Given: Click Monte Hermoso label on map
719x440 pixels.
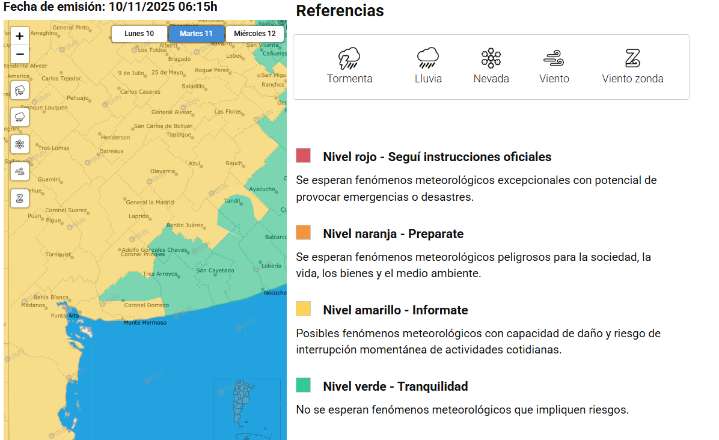Looking at the screenshot, I should point(145,323).
